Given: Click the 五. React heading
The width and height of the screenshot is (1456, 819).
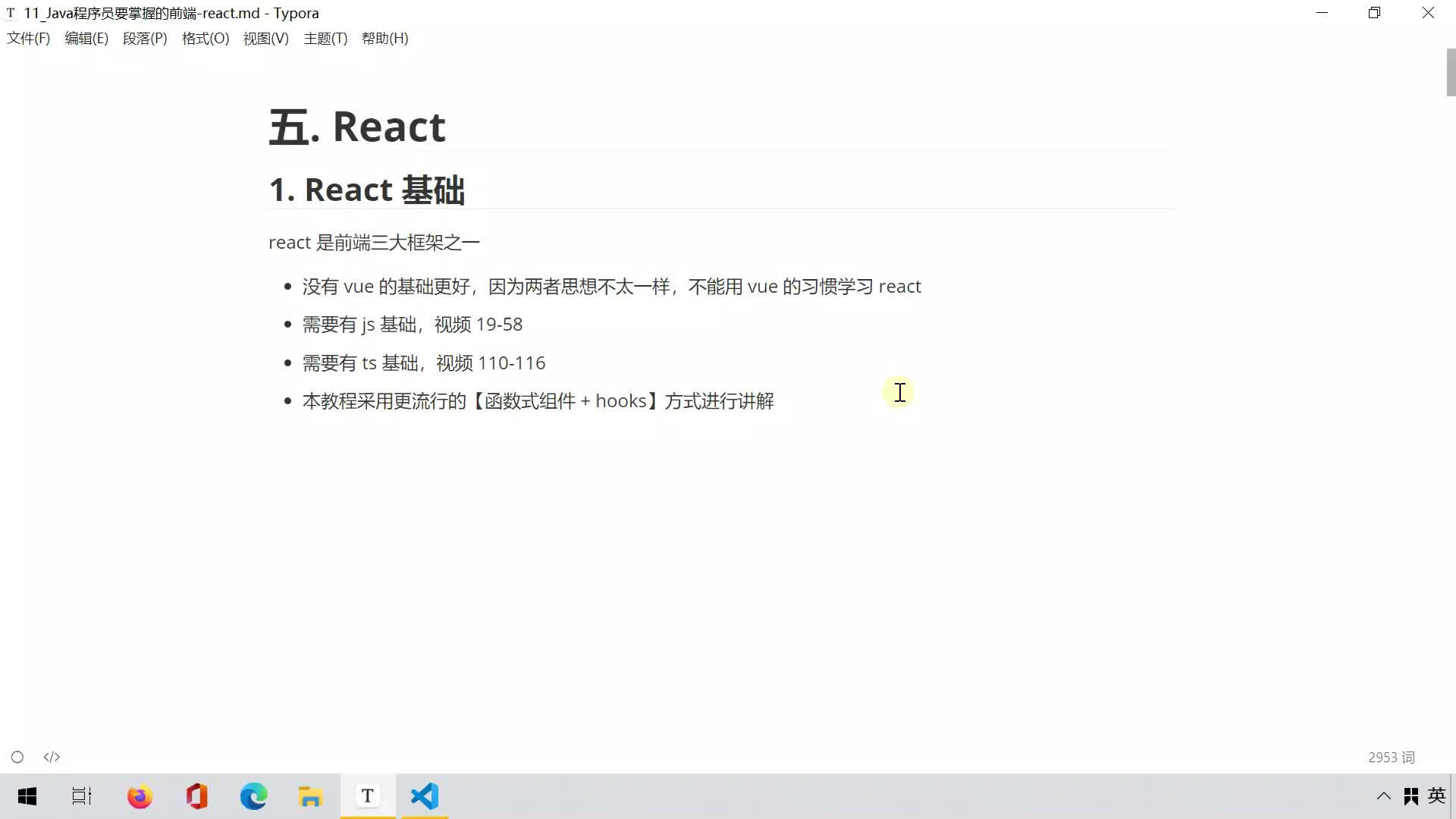Looking at the screenshot, I should (357, 127).
